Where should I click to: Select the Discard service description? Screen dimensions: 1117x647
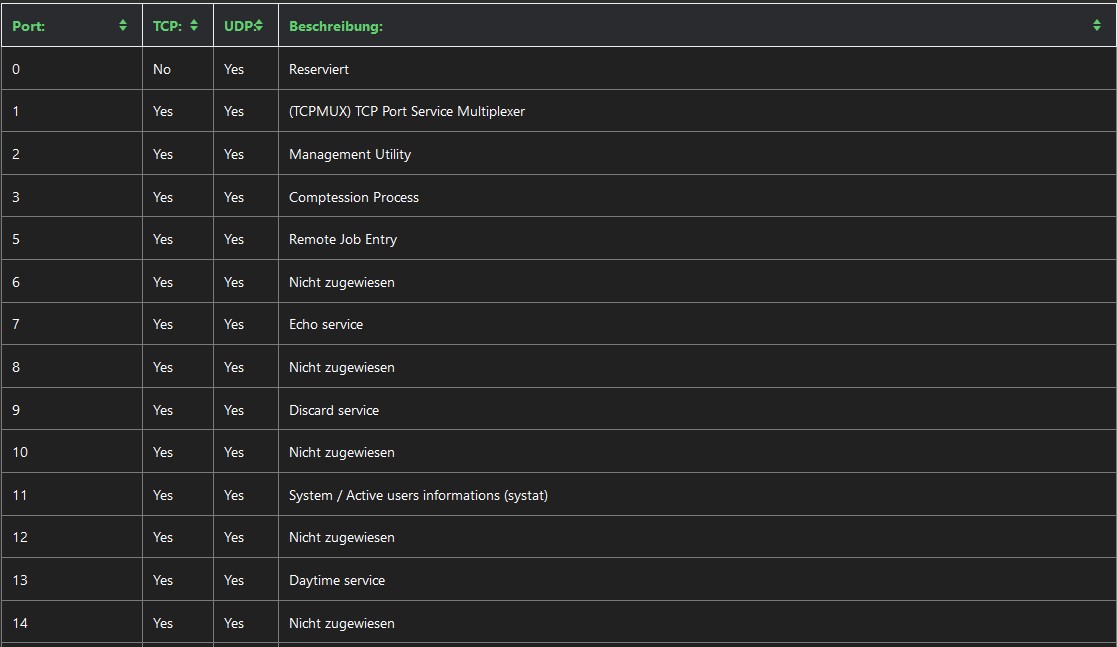(333, 410)
